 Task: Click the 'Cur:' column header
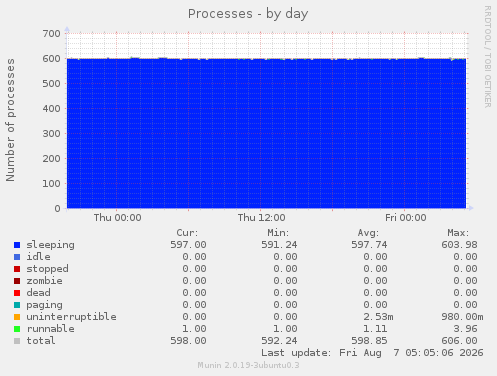click(187, 233)
